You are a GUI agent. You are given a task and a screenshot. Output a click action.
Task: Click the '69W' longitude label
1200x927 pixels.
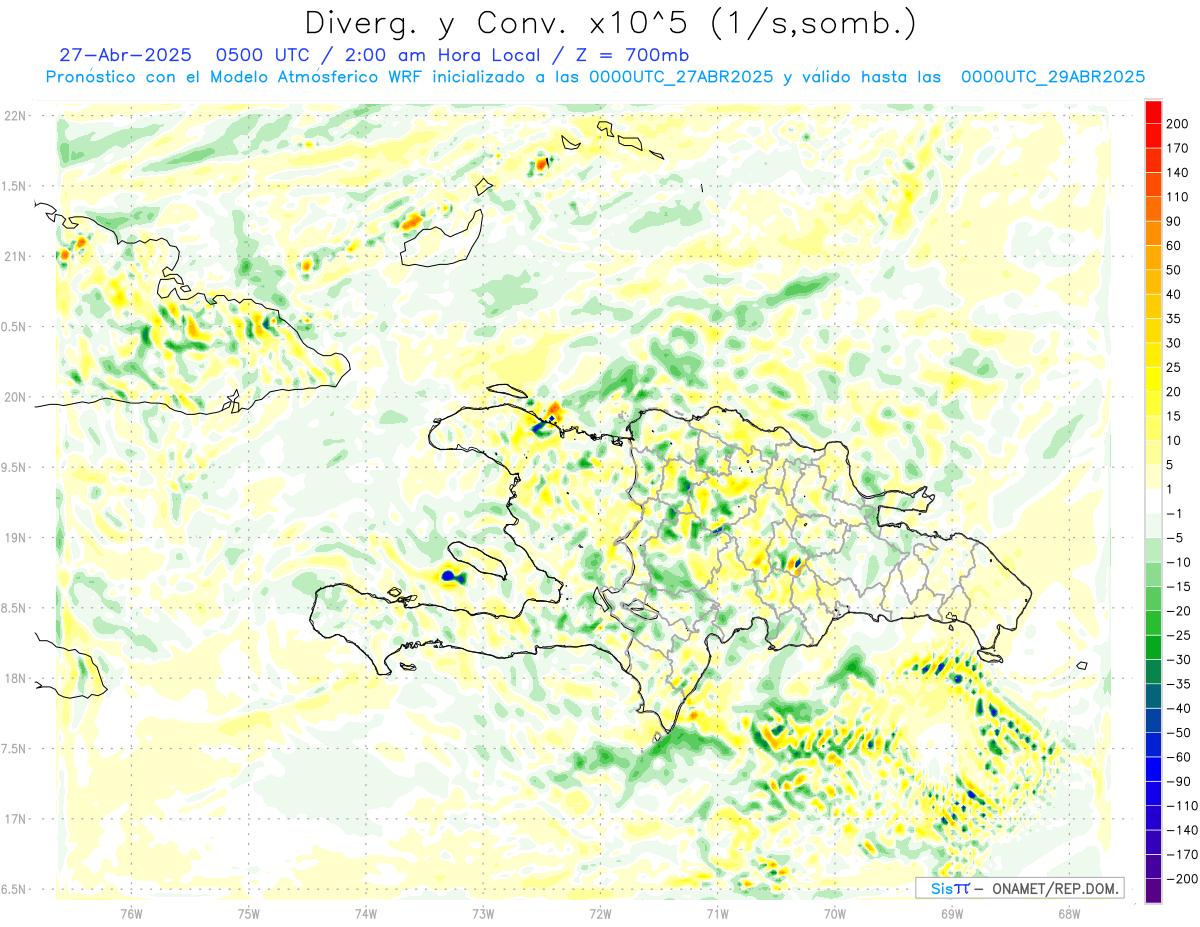(x=952, y=913)
